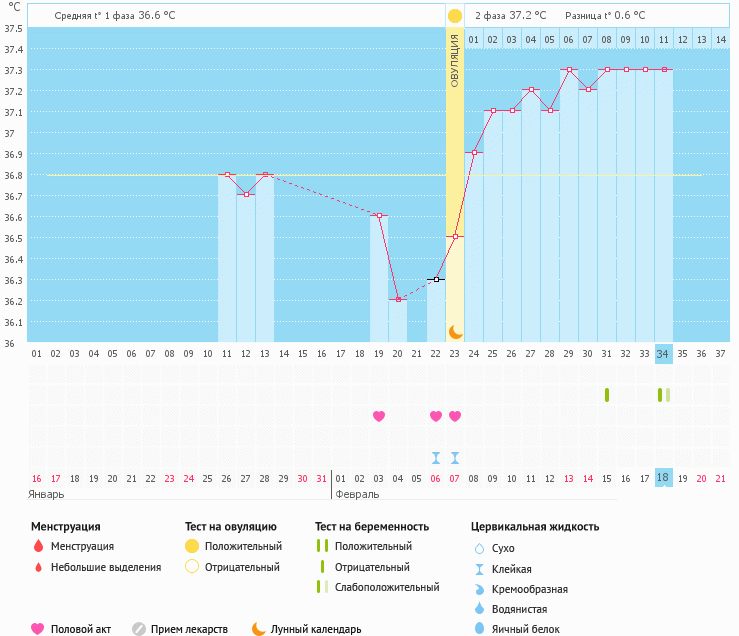The image size is (739, 636).
Task: Click the egg white fluid drop in the legend
Action: [478, 629]
